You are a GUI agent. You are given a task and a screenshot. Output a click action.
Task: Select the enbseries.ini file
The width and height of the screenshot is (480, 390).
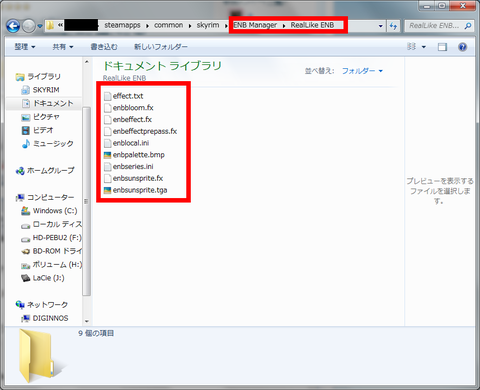click(x=129, y=166)
